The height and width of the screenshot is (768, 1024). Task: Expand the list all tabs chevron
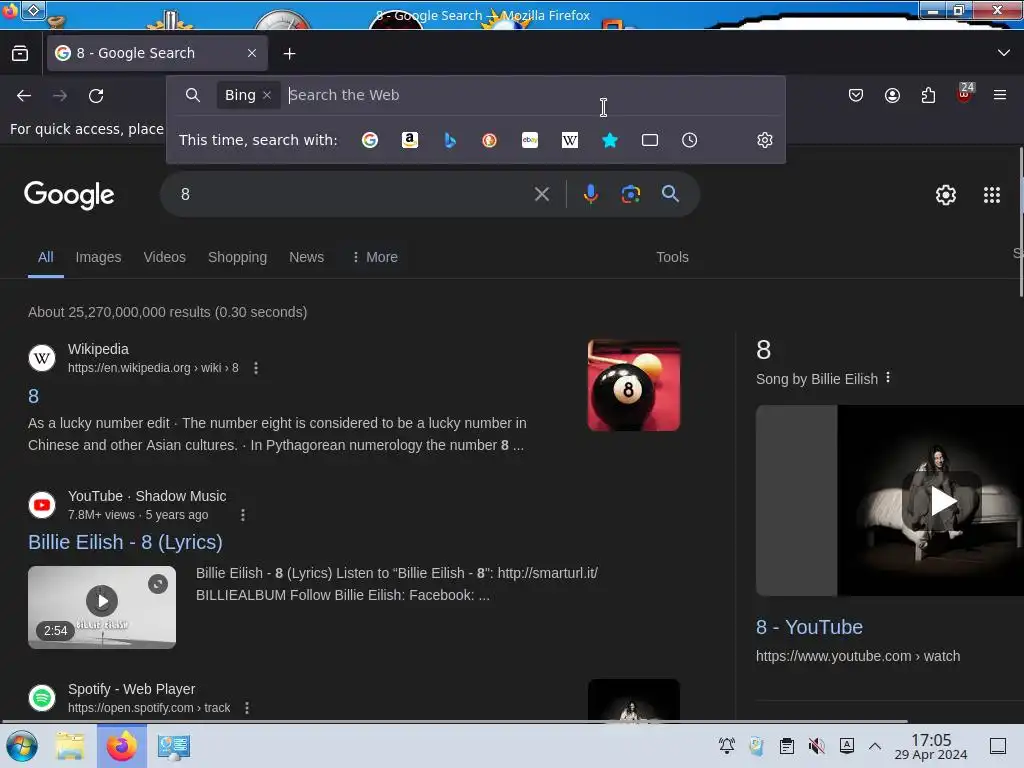tap(1004, 53)
